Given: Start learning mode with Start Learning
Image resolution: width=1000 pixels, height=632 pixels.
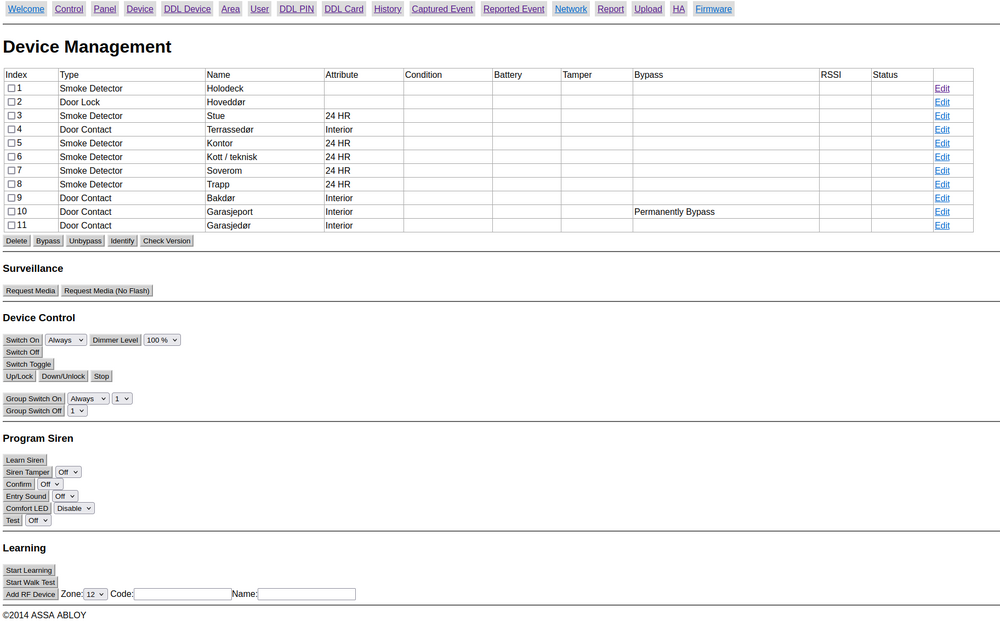Looking at the screenshot, I should point(29,570).
